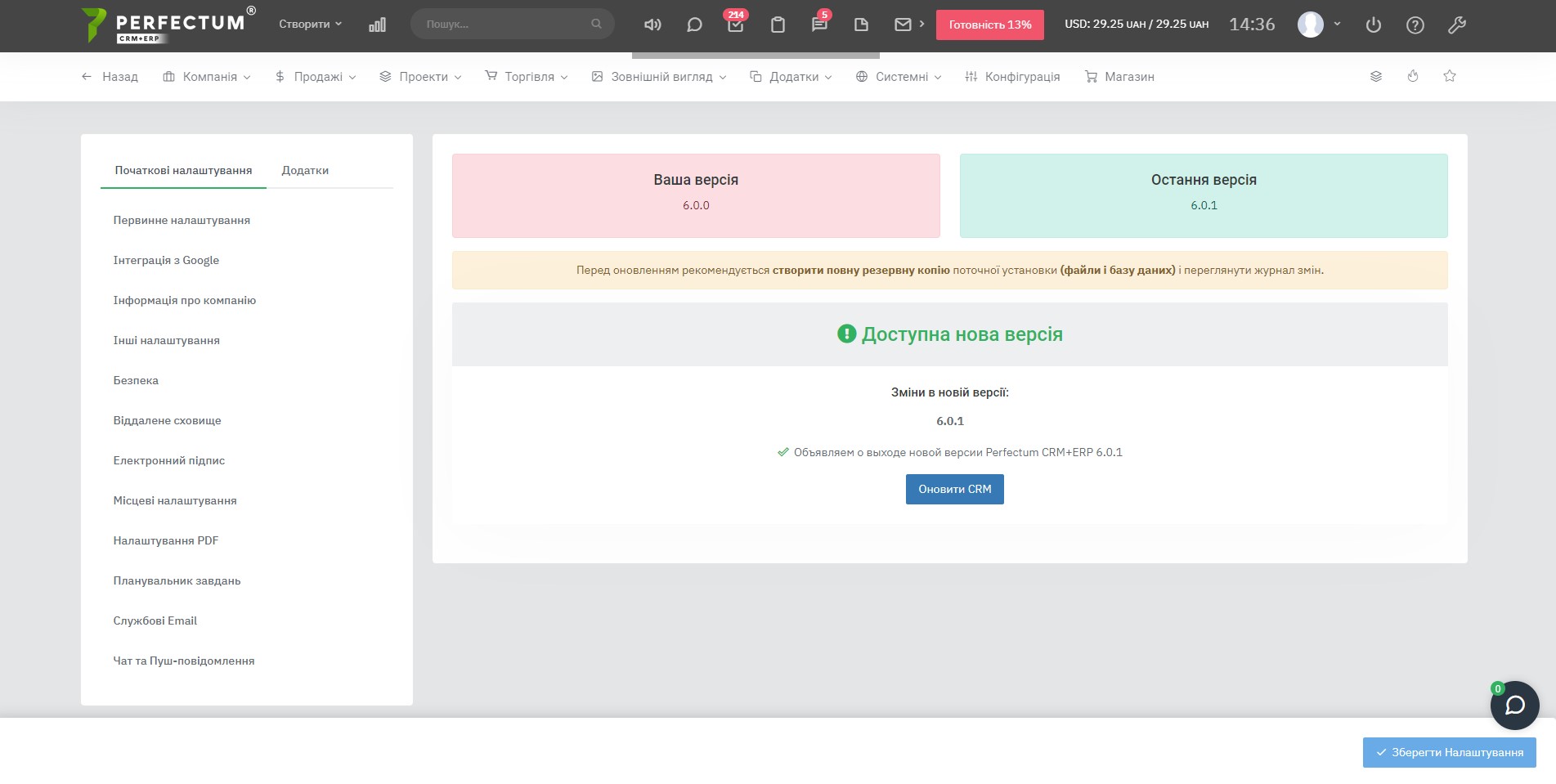Expand the arrow next to mail icon
The image size is (1556, 784).
(921, 24)
